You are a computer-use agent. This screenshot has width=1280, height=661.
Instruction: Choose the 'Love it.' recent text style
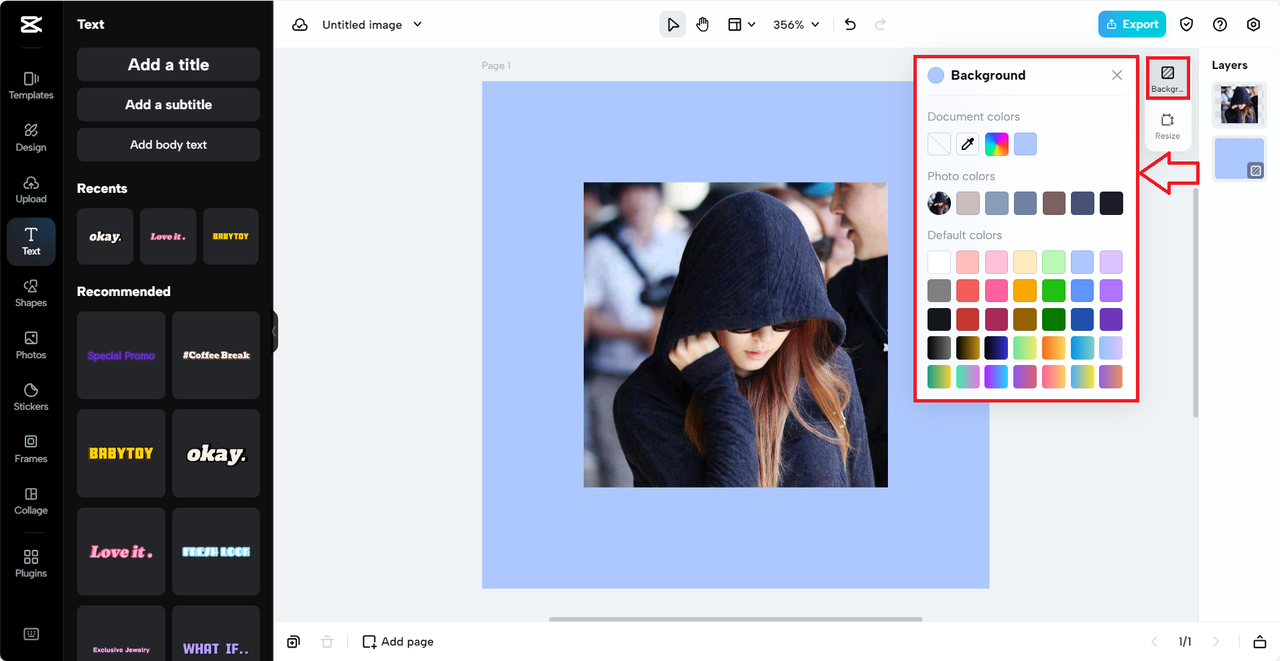[168, 236]
